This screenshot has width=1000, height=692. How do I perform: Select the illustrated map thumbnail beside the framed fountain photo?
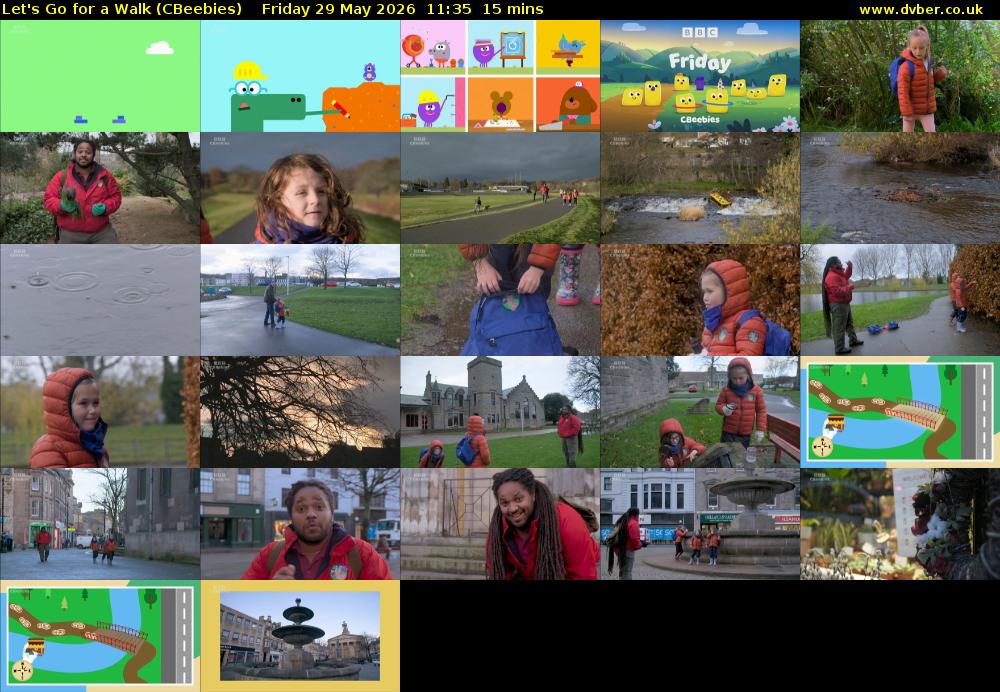coord(100,636)
